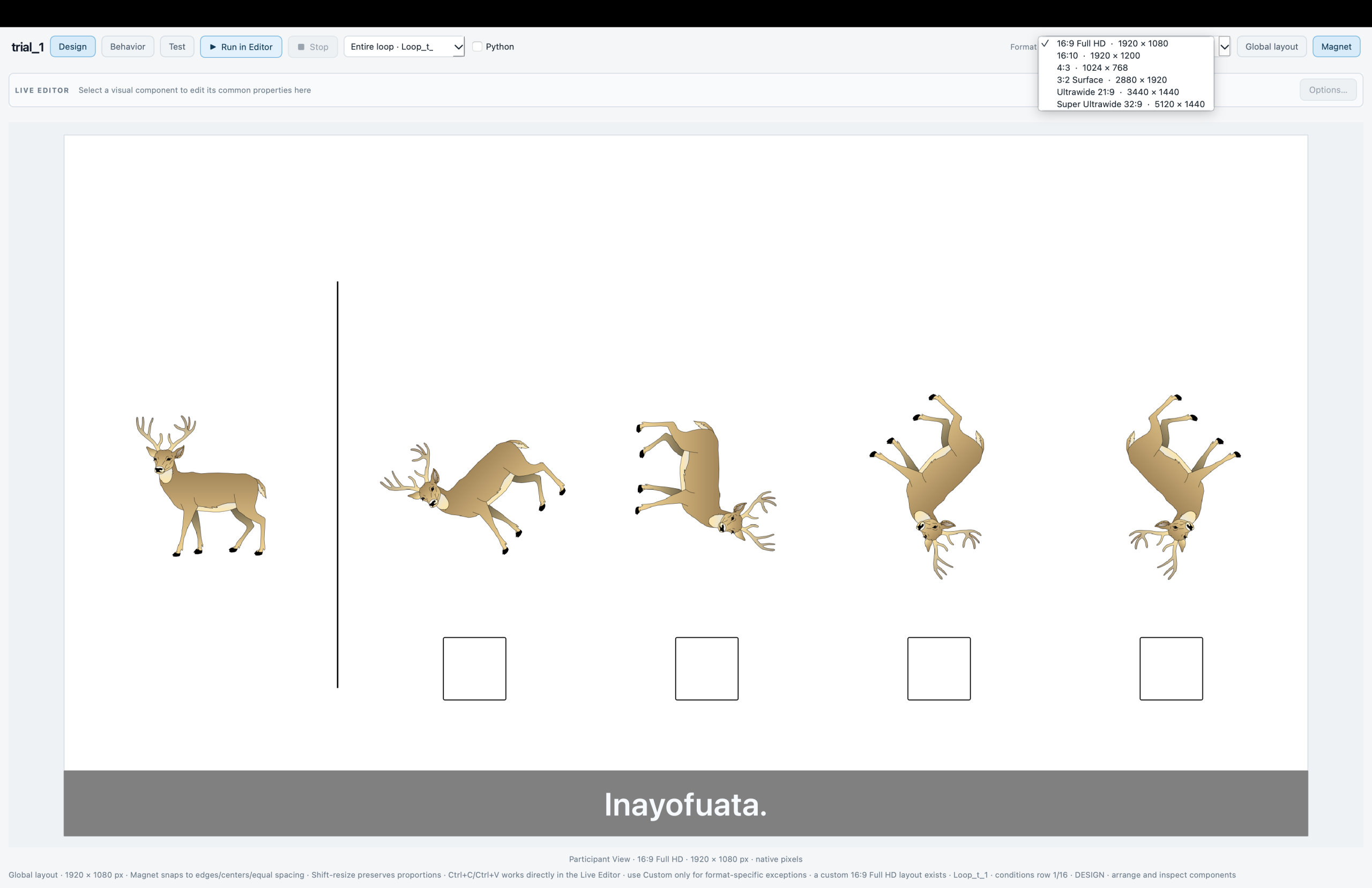Select the standing deer reference image

tap(201, 486)
